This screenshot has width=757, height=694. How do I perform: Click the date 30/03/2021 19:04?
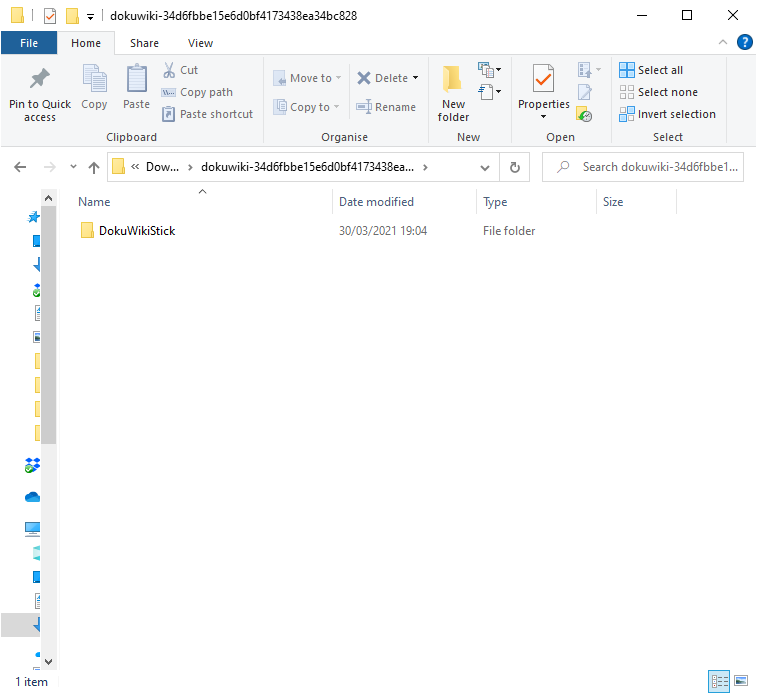[x=383, y=231]
